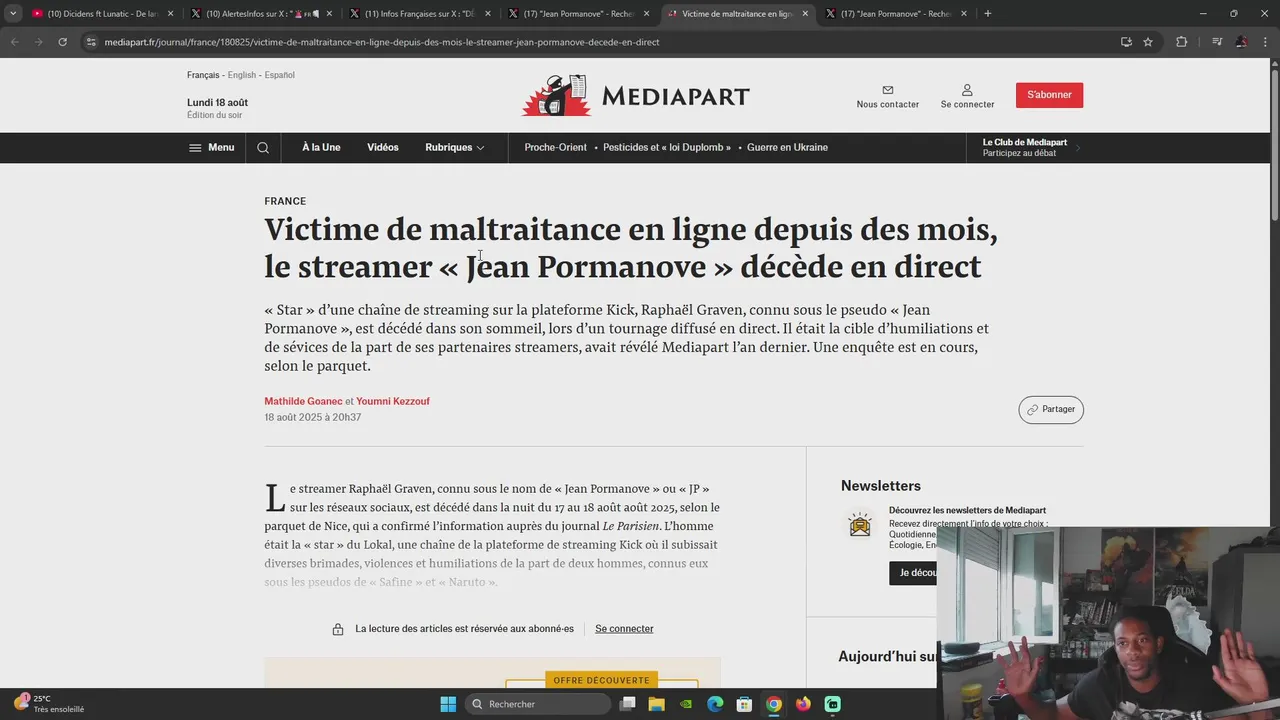Click the Partager share button

coord(1051,409)
